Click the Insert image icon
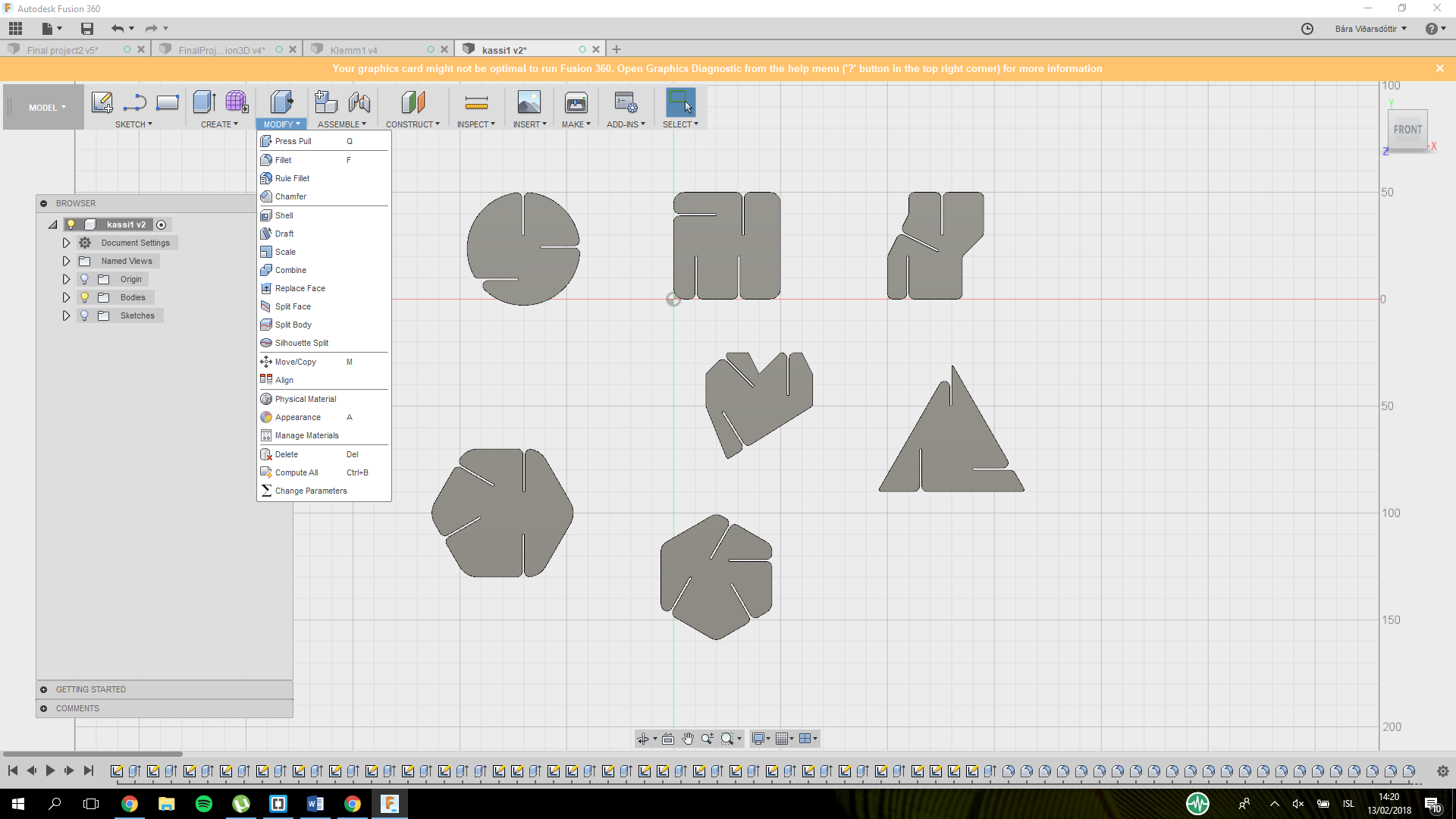 pyautogui.click(x=529, y=102)
